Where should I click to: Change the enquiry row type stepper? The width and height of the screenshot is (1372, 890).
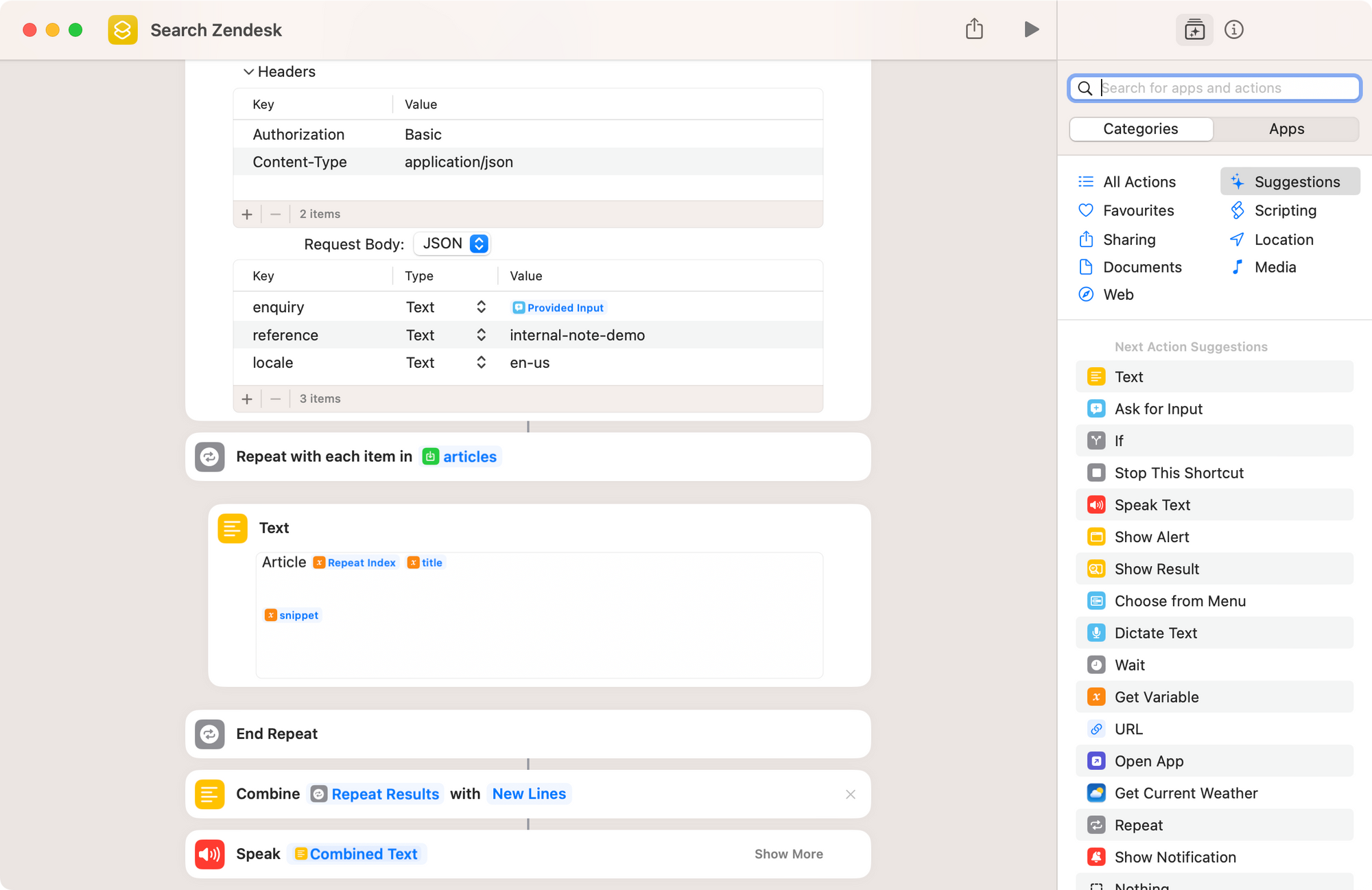coord(481,307)
